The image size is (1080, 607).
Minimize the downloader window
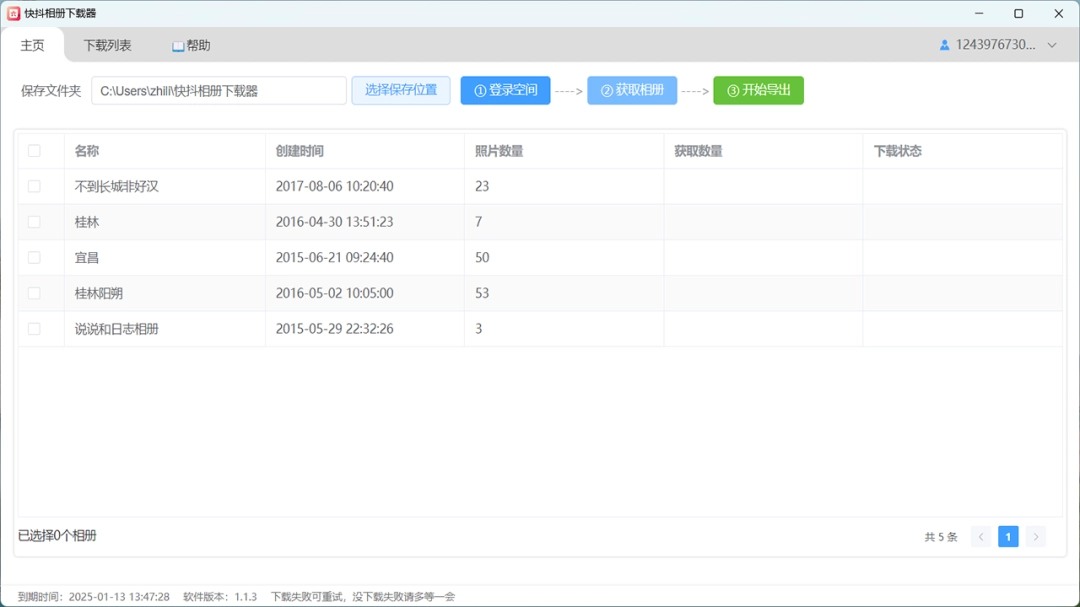(978, 14)
